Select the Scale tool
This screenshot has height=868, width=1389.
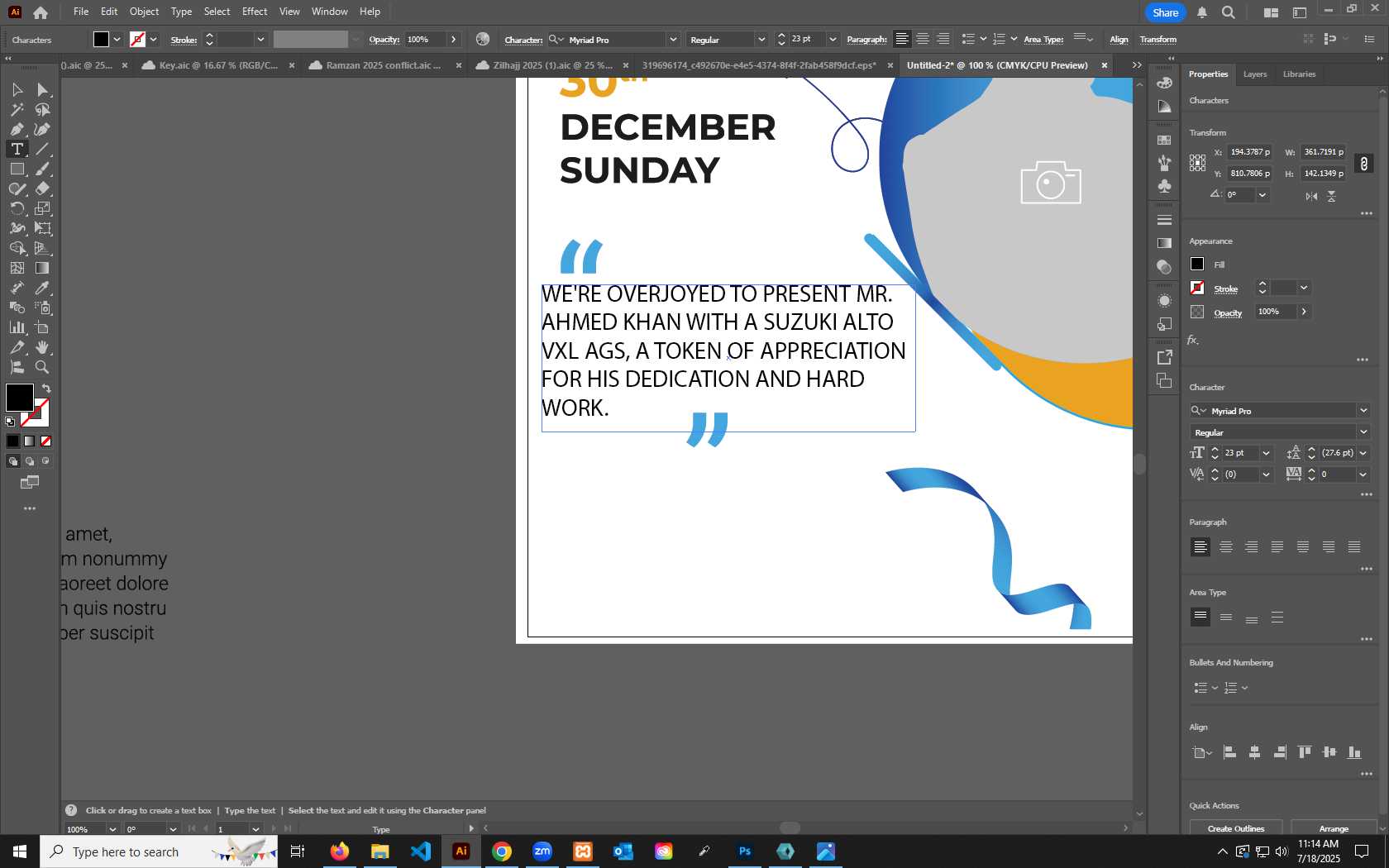(42, 208)
